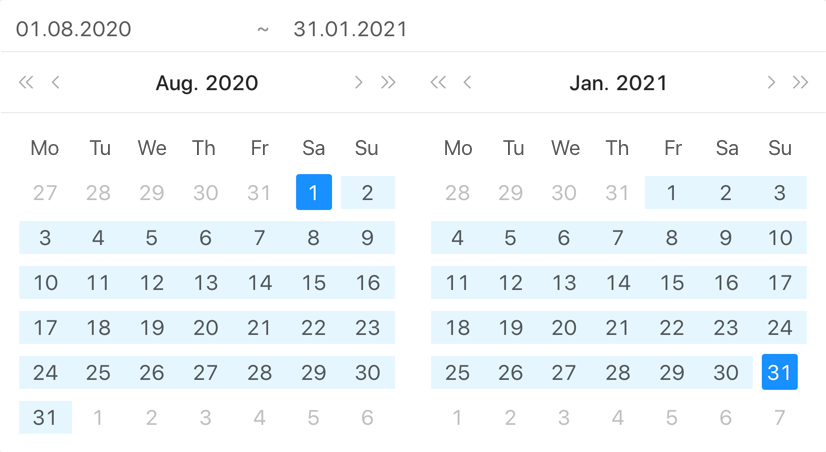Click the end date field 31.01.2021
Viewport: 826px width, 452px height.
tap(350, 29)
